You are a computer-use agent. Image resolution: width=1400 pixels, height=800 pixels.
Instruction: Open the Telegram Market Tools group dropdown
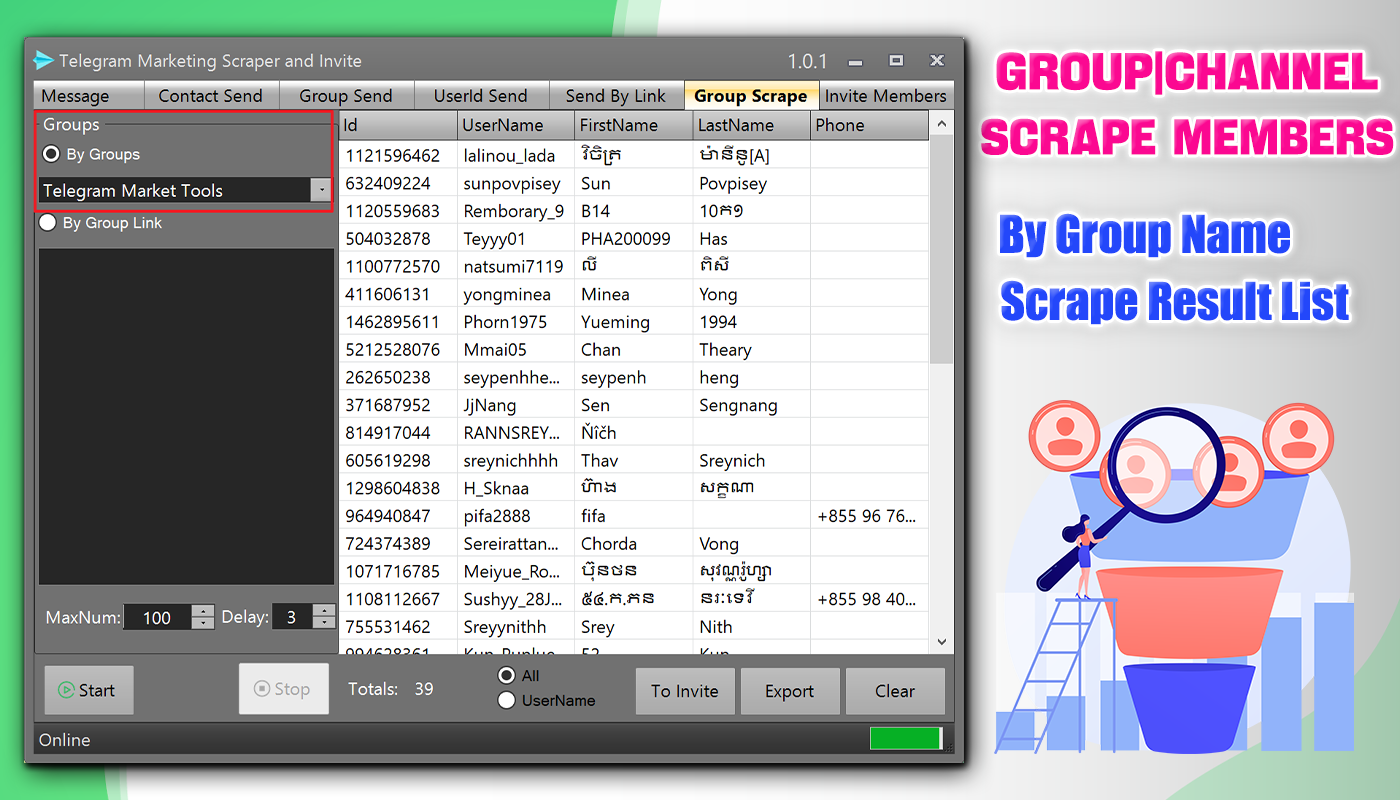coord(322,190)
